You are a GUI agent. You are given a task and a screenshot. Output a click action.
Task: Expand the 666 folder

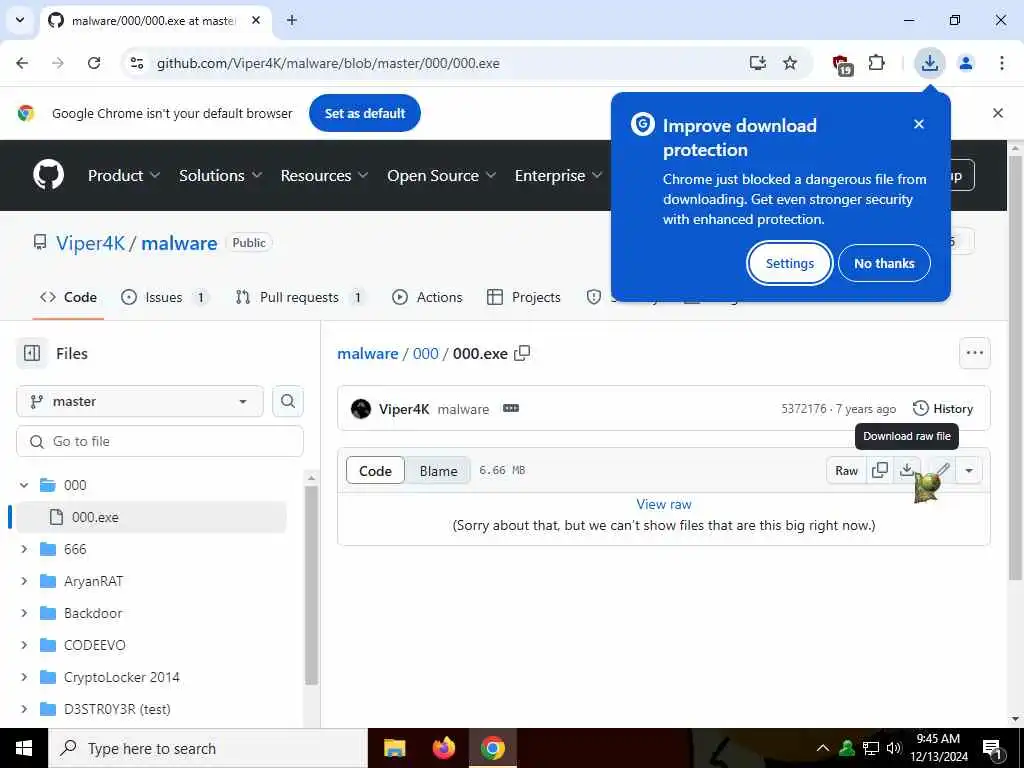pyautogui.click(x=24, y=549)
